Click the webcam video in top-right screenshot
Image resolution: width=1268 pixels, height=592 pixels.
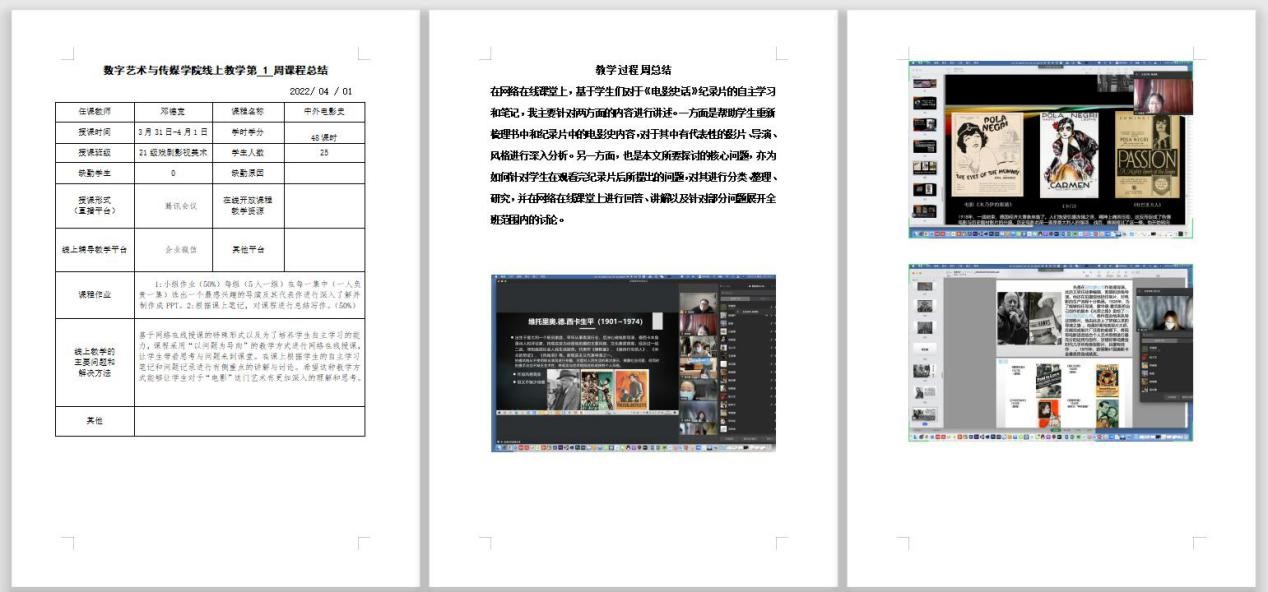(1162, 96)
